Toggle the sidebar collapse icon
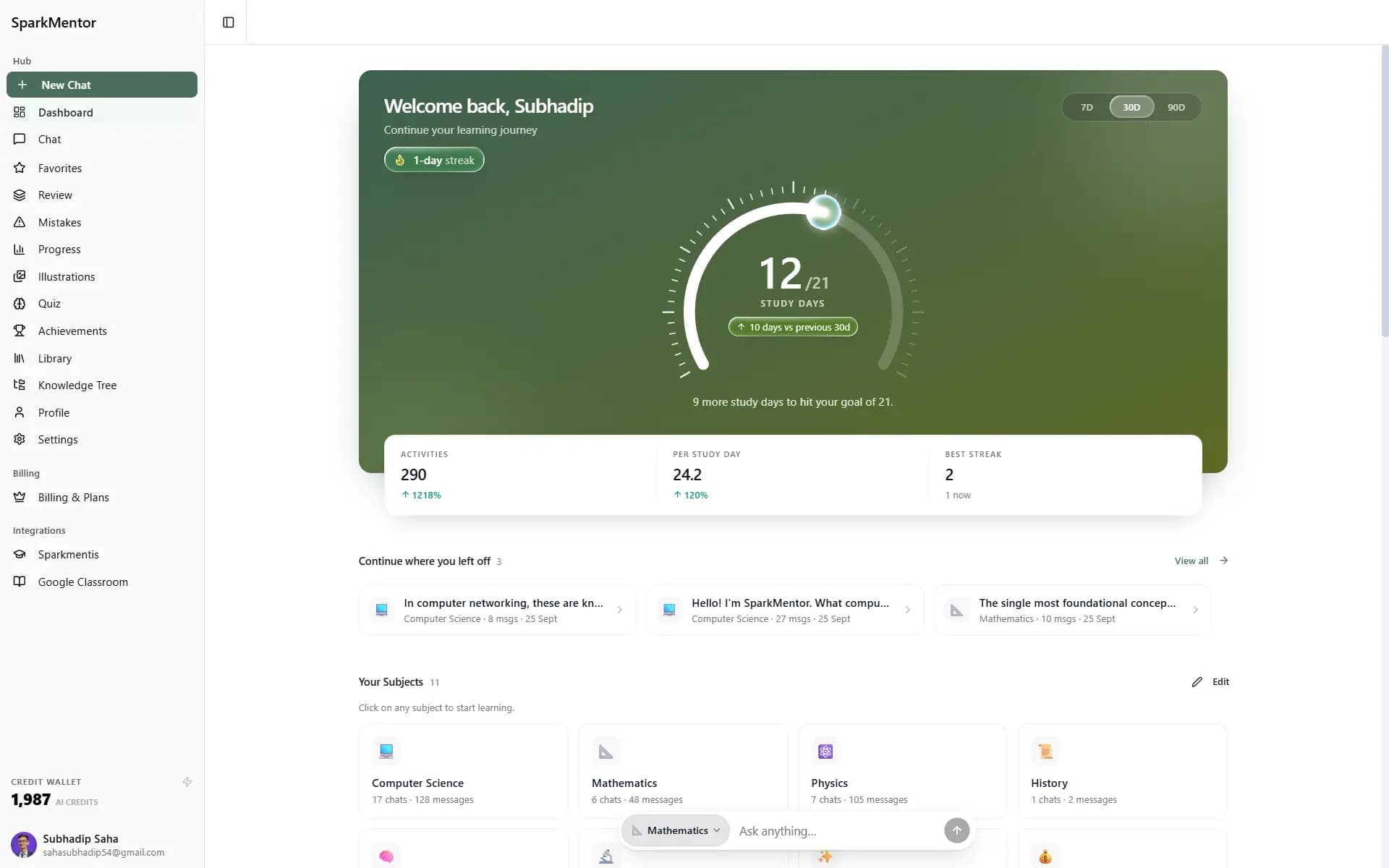 point(228,22)
